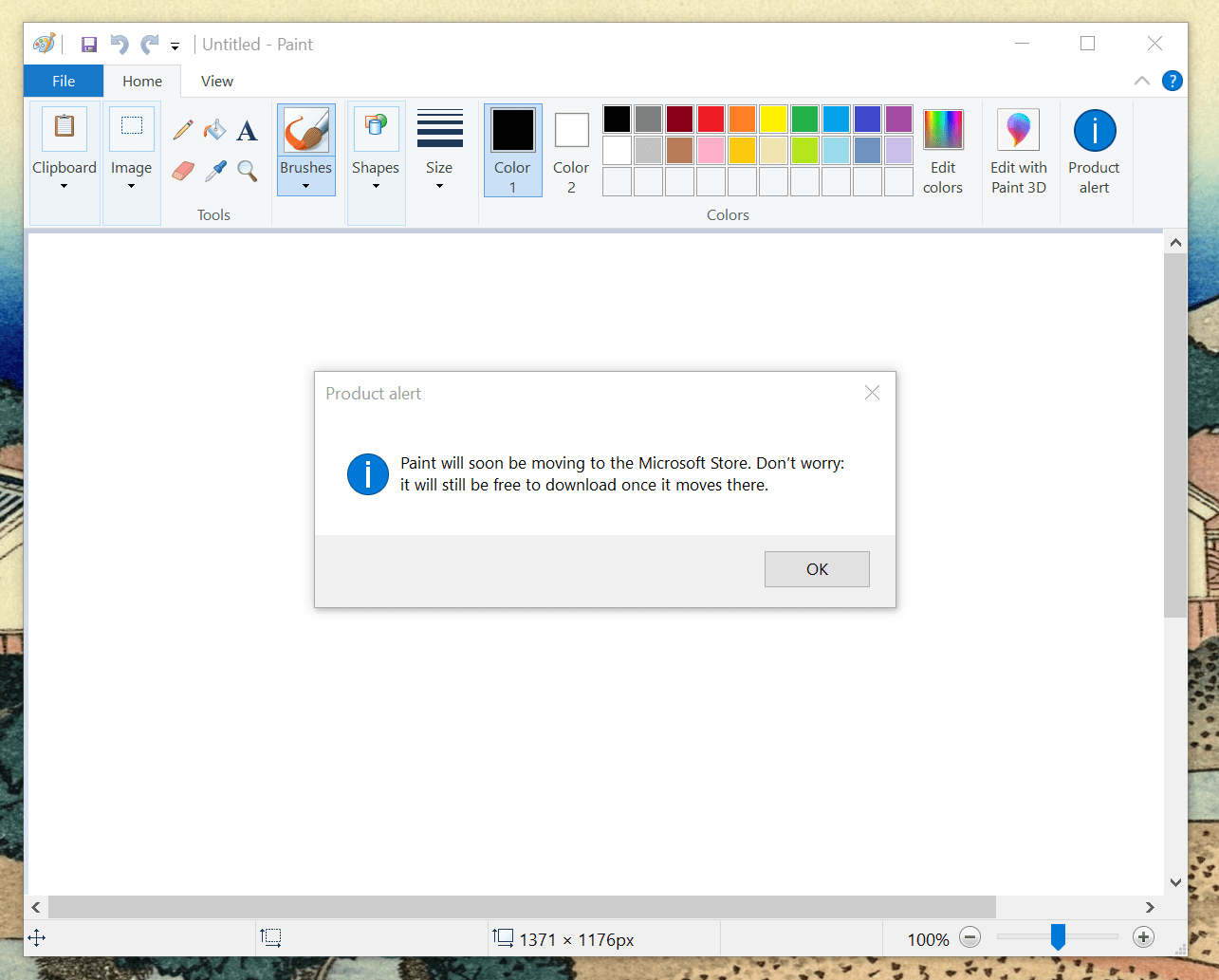Image resolution: width=1219 pixels, height=980 pixels.
Task: Click the horizontal scrollbar left arrow
Action: (x=36, y=907)
